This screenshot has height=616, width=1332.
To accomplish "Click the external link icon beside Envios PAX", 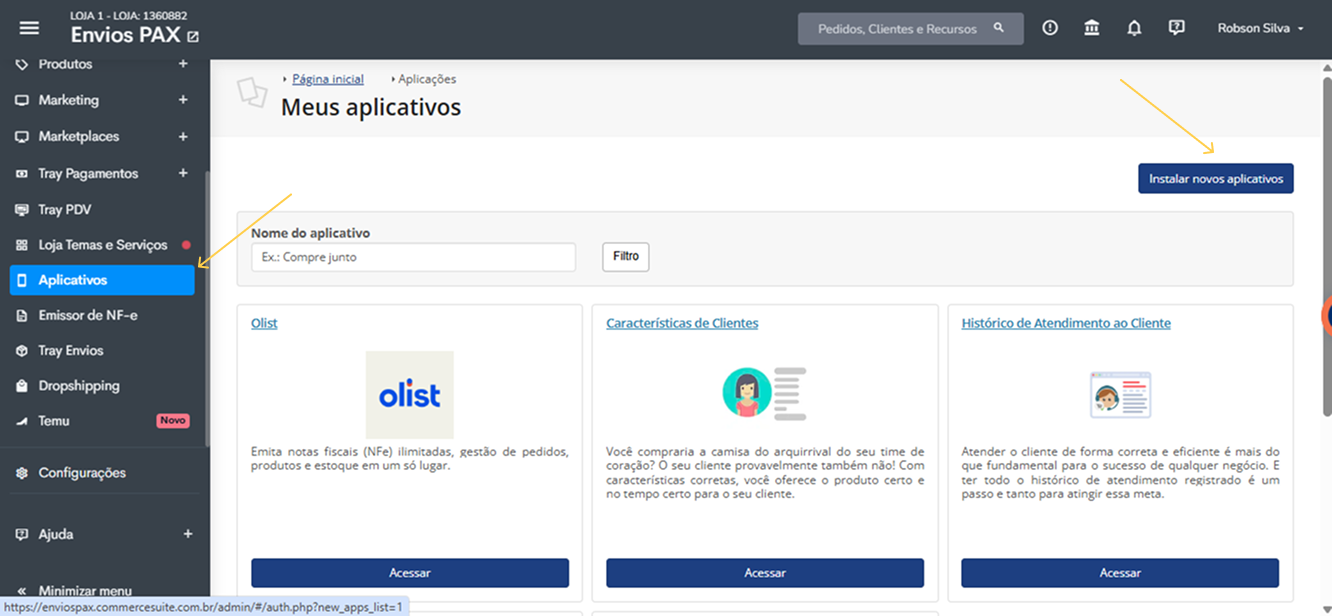I will coord(193,37).
